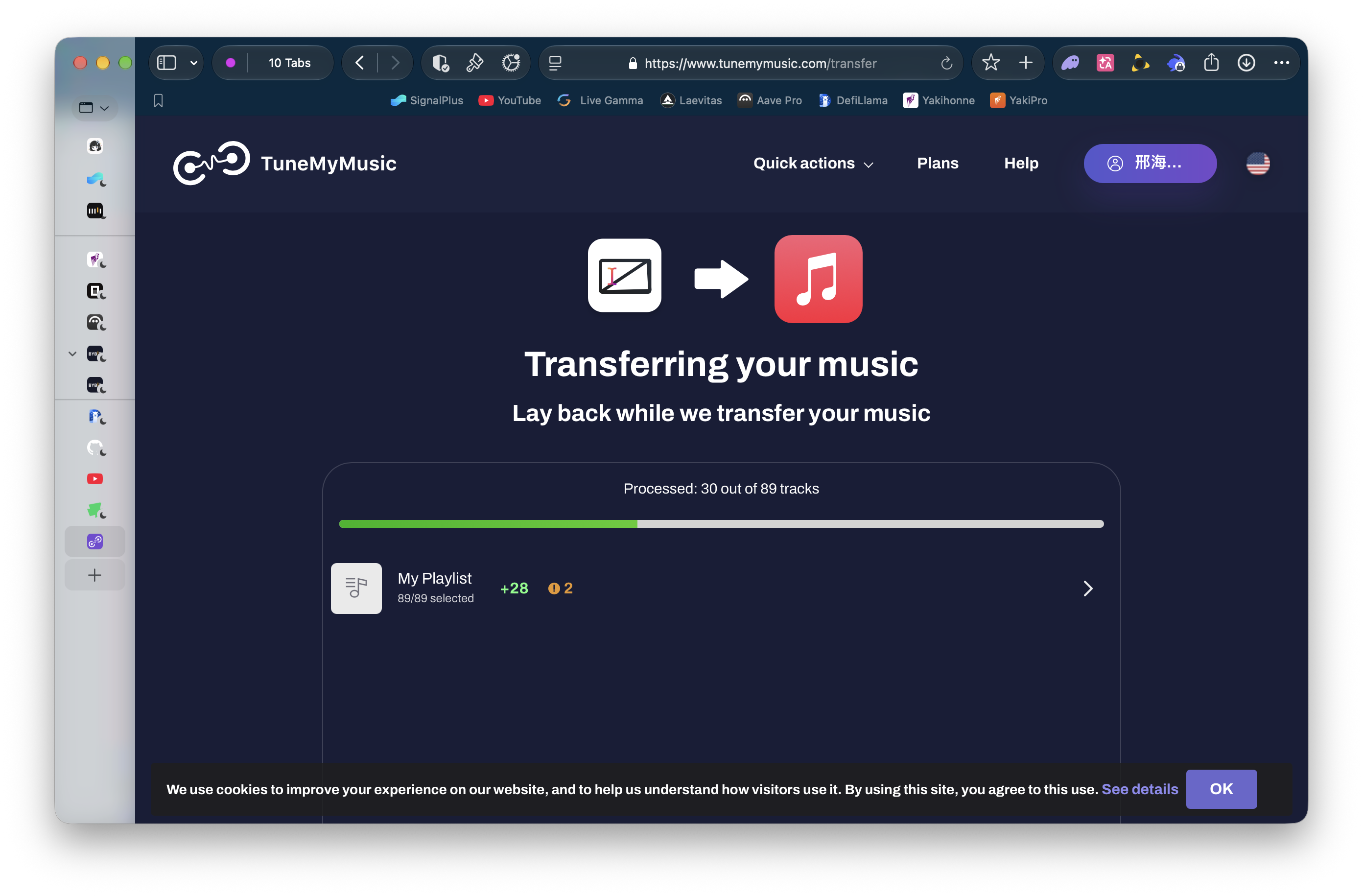Share the current page

(1211, 63)
